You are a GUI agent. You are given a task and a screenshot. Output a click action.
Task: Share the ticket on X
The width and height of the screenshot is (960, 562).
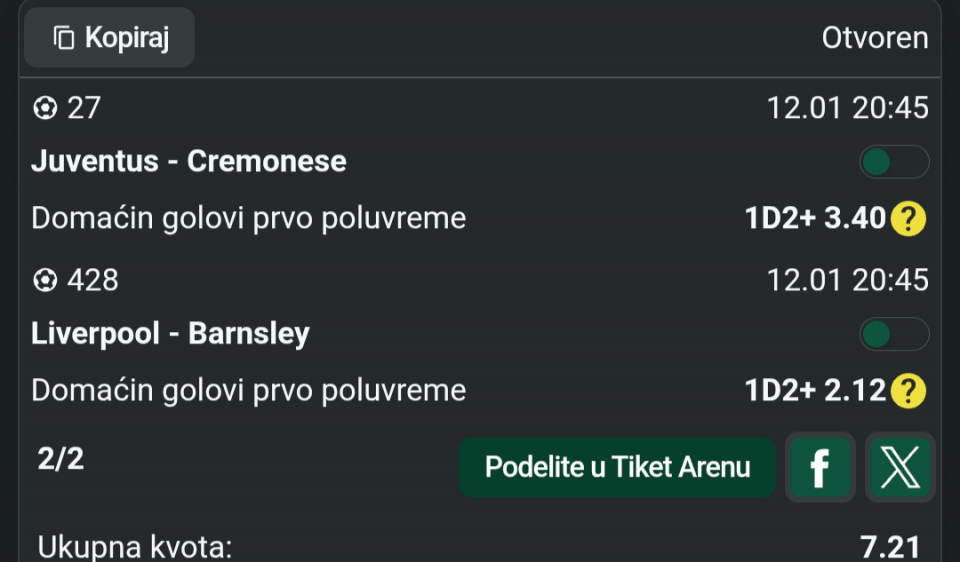pyautogui.click(x=900, y=467)
